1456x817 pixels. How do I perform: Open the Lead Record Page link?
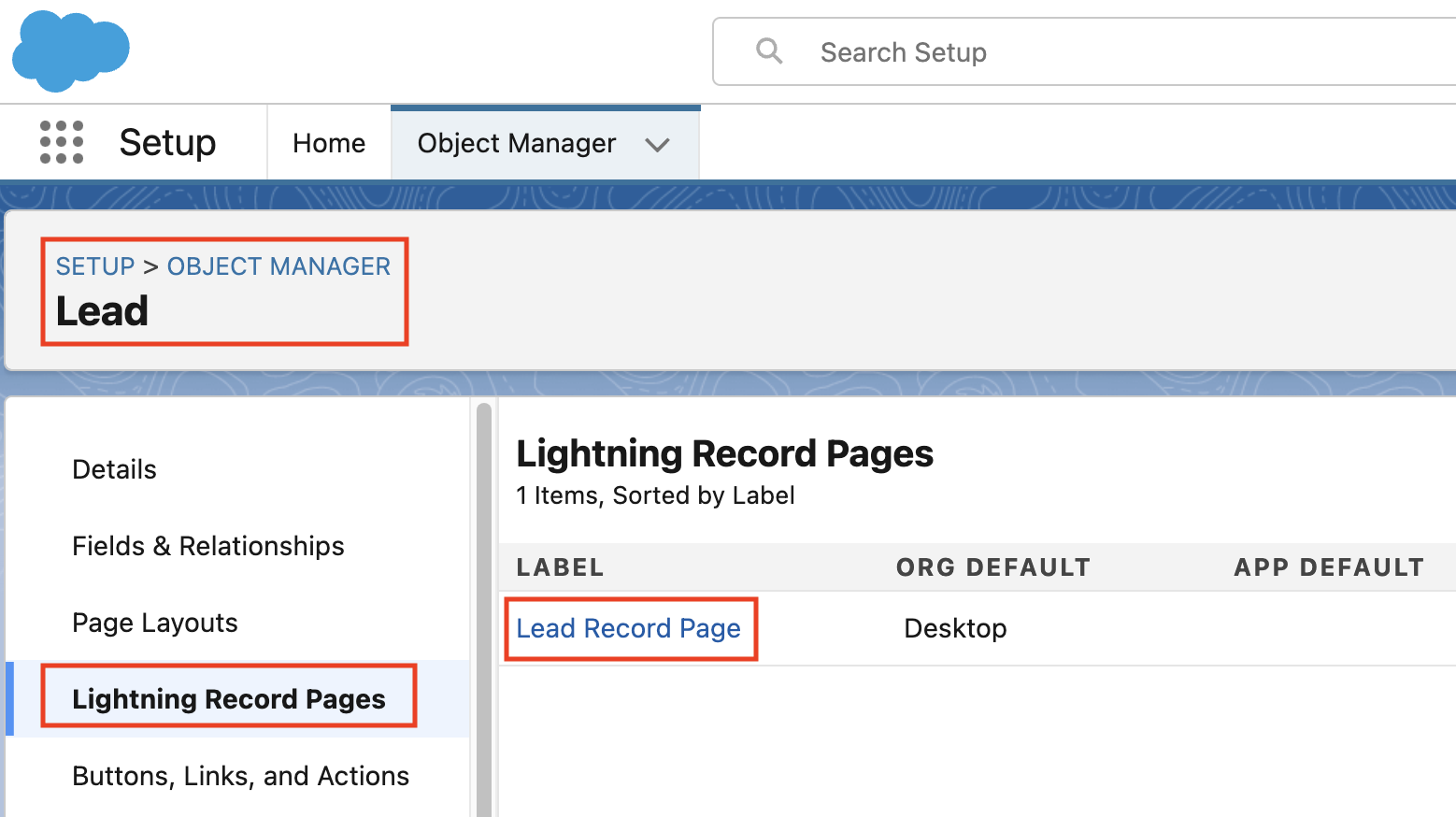pyautogui.click(x=629, y=628)
